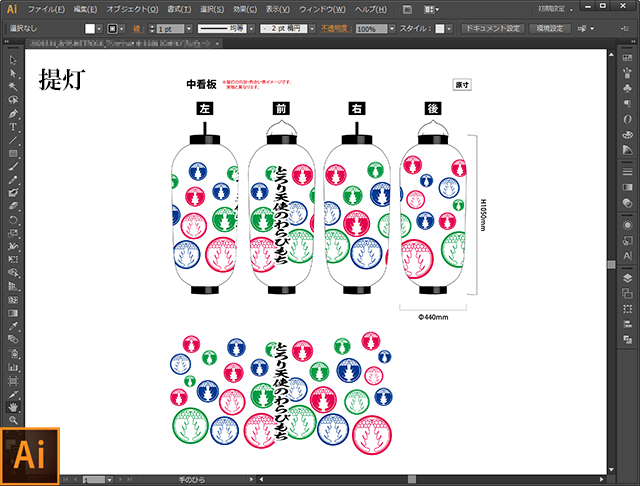Open the Appearance panel icon
The height and width of the screenshot is (486, 640).
[x=627, y=225]
